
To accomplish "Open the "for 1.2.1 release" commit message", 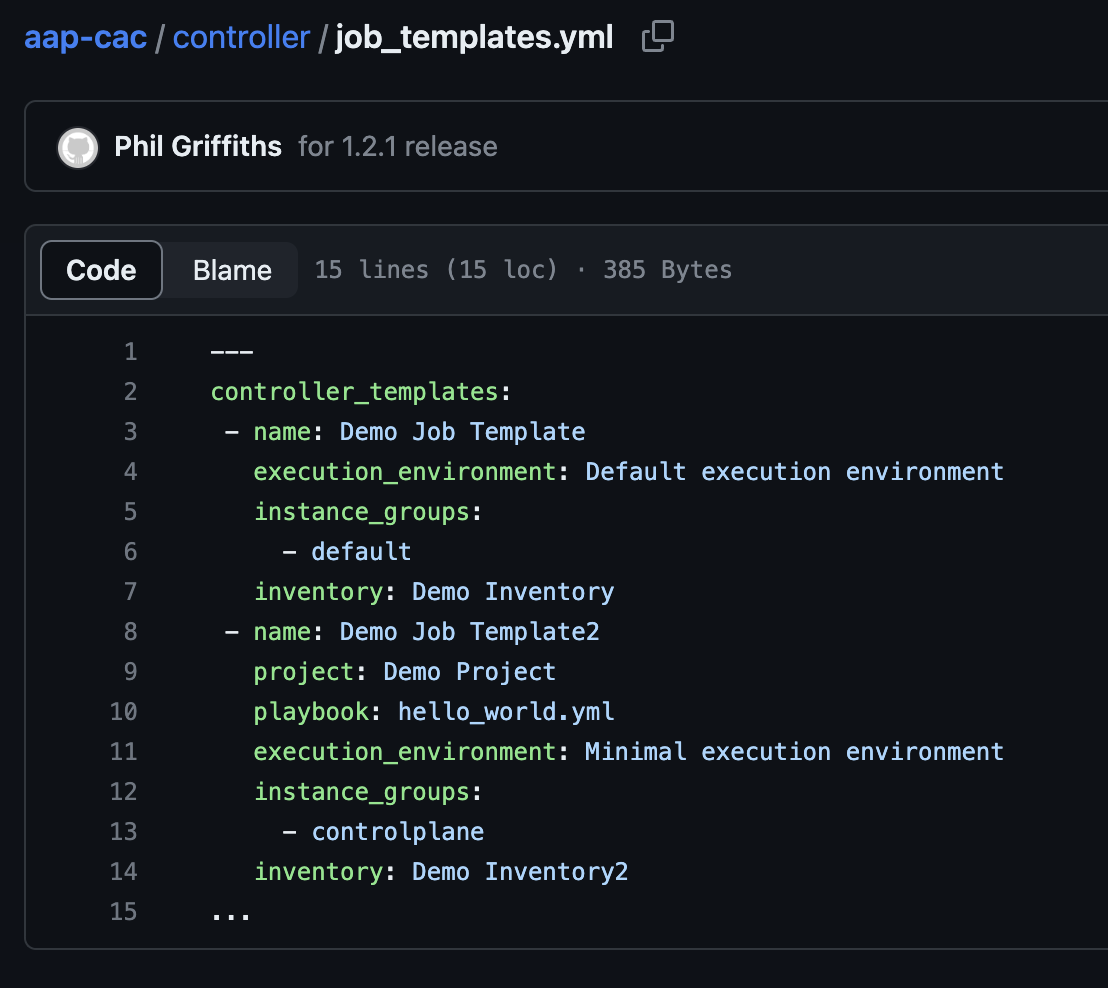I will click(x=397, y=147).
